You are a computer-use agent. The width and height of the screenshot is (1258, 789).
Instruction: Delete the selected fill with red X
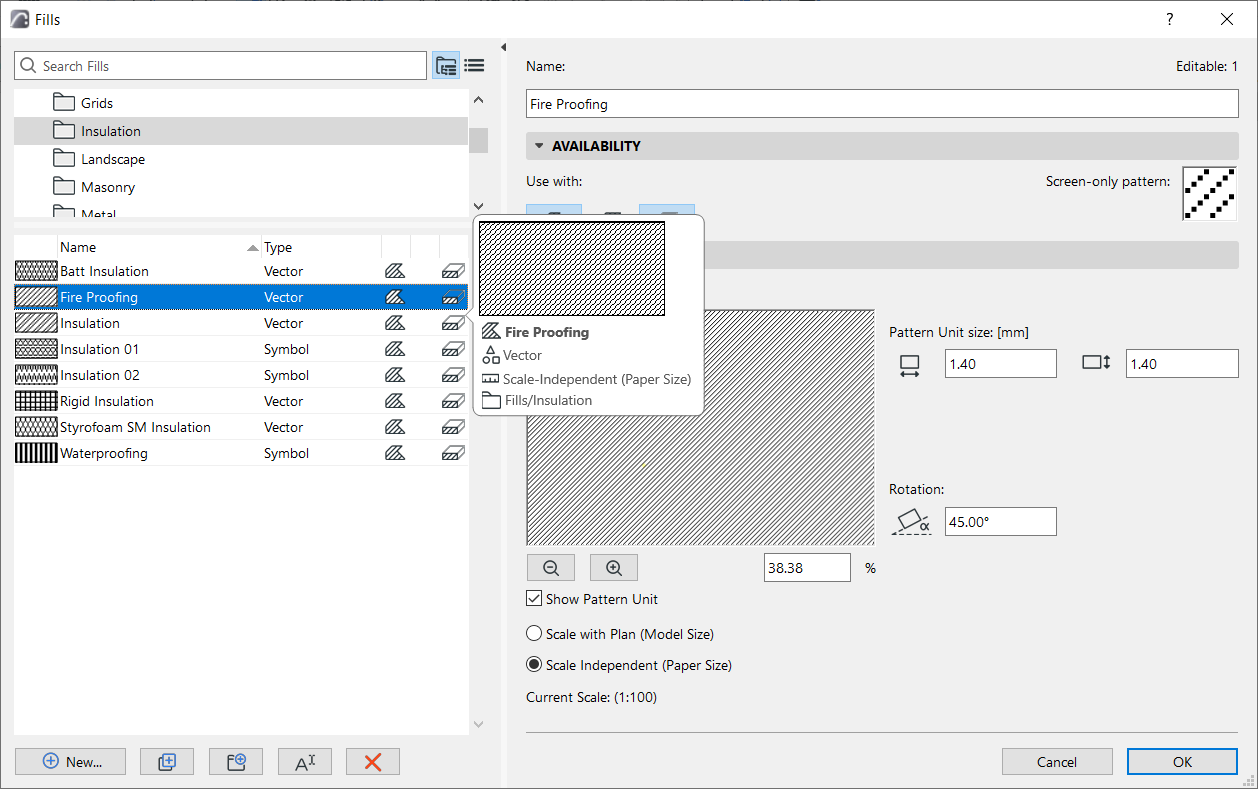coord(372,762)
